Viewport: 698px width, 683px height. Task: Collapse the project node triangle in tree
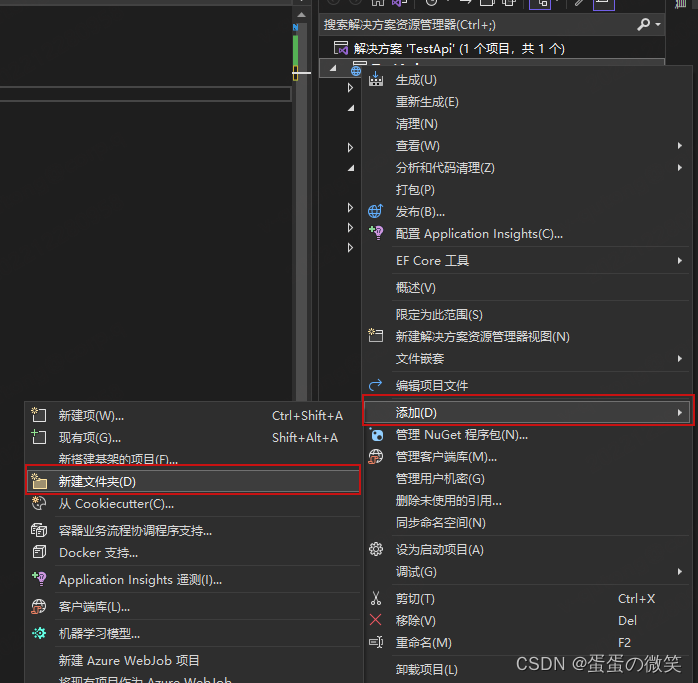tap(333, 68)
